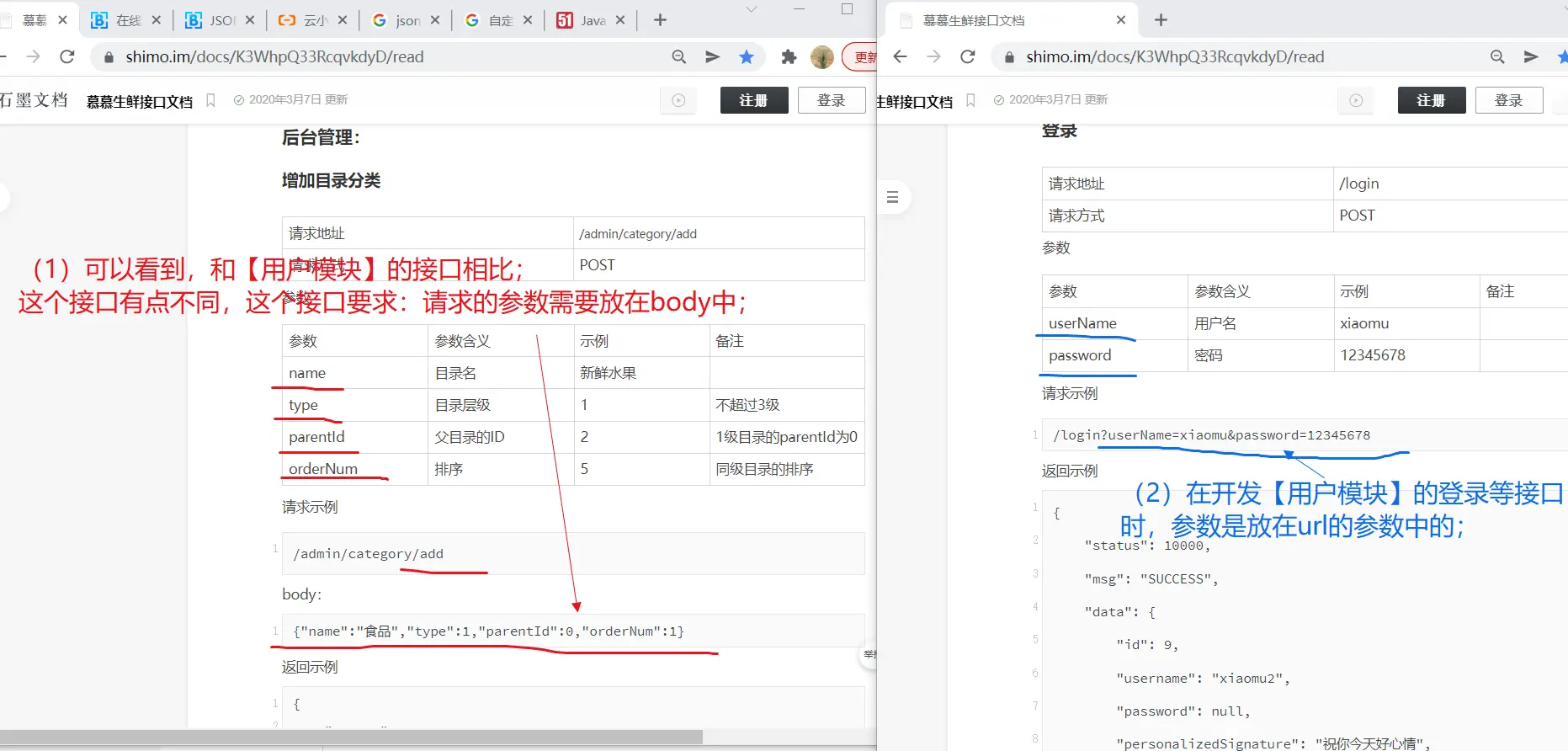Click zoom magnifier icon in left address bar

[x=678, y=56]
